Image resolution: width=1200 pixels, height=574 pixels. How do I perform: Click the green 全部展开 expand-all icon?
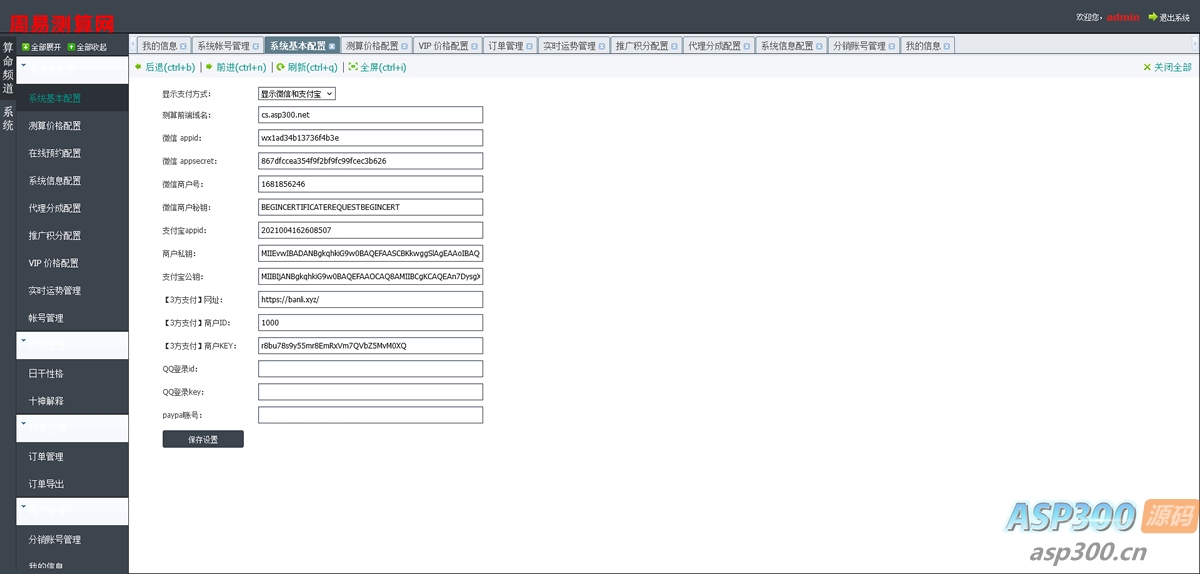pos(25,47)
